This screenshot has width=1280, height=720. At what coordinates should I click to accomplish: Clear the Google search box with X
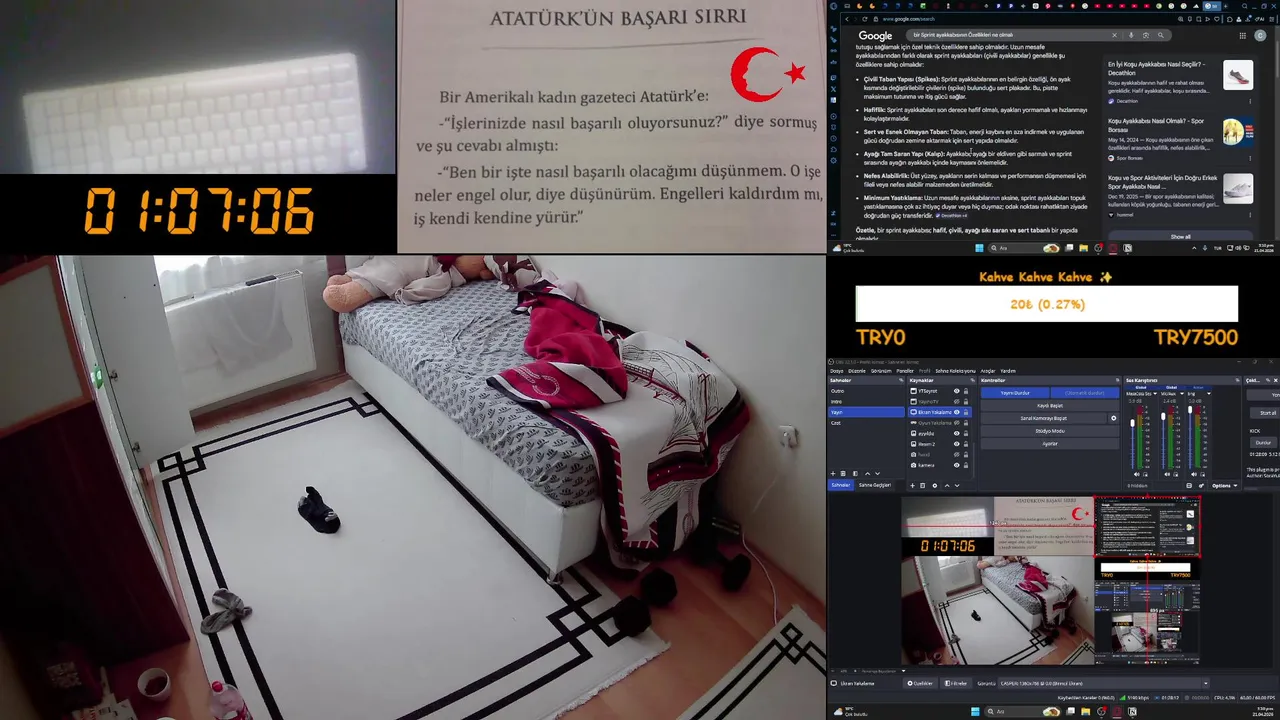click(x=1114, y=35)
